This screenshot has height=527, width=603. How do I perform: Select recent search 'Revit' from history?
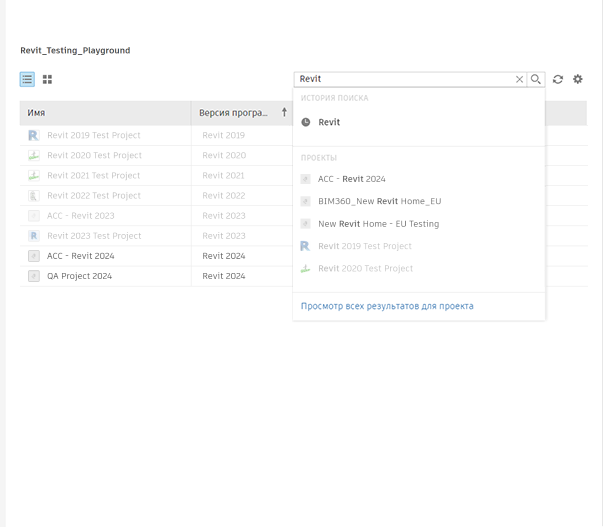pos(329,122)
